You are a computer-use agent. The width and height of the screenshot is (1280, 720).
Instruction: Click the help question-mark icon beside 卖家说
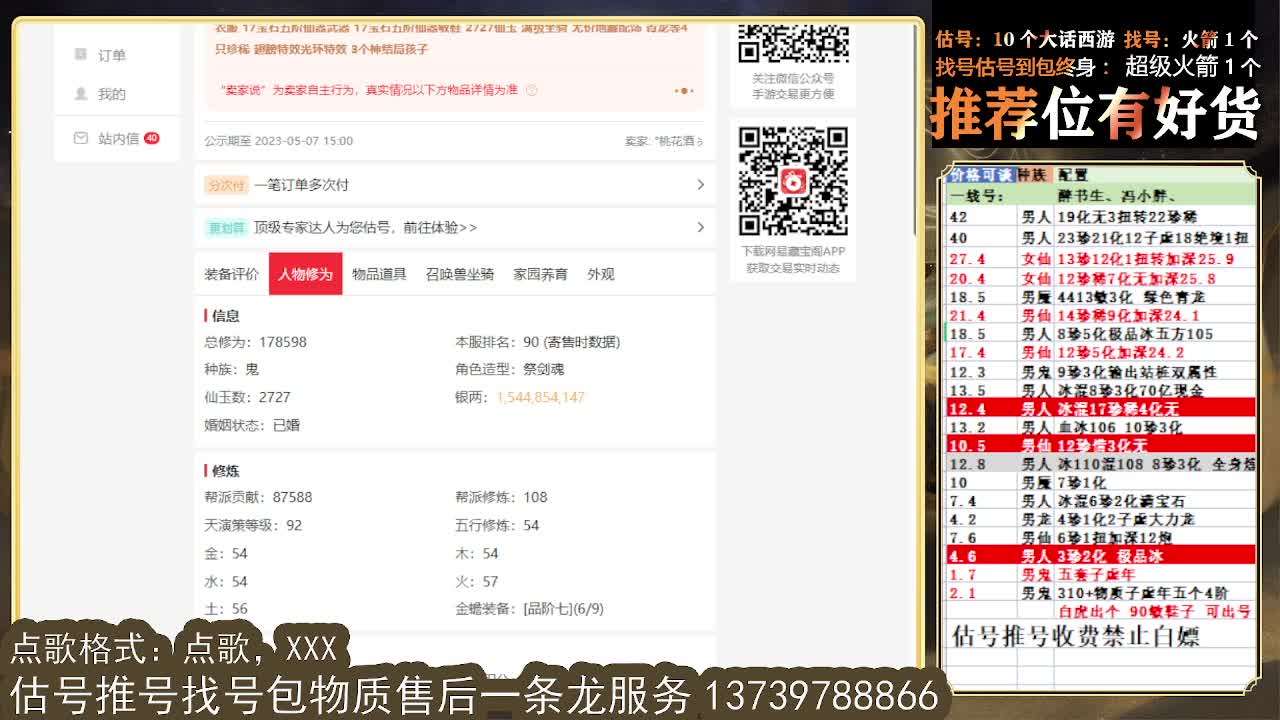(531, 89)
